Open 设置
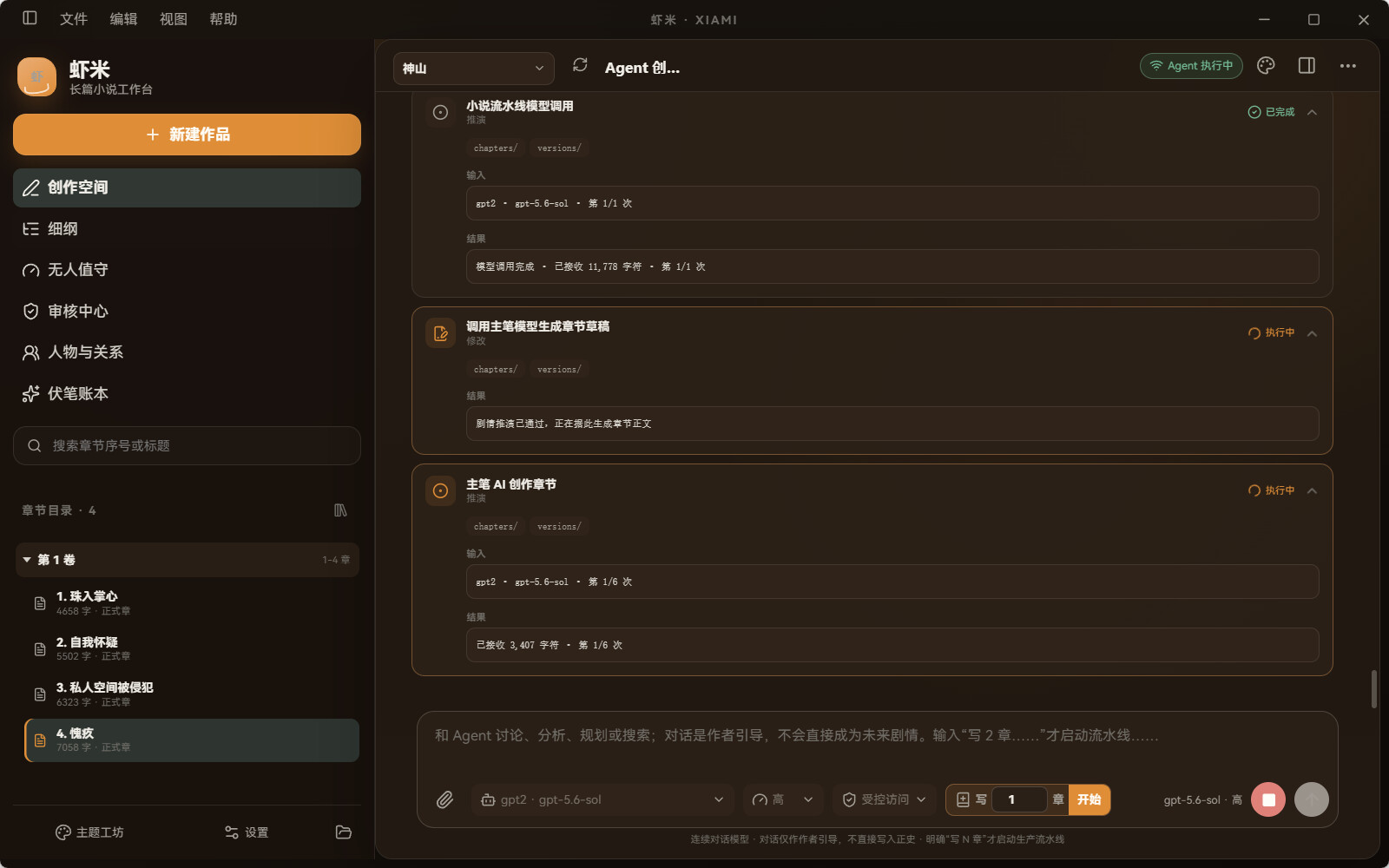 [247, 832]
